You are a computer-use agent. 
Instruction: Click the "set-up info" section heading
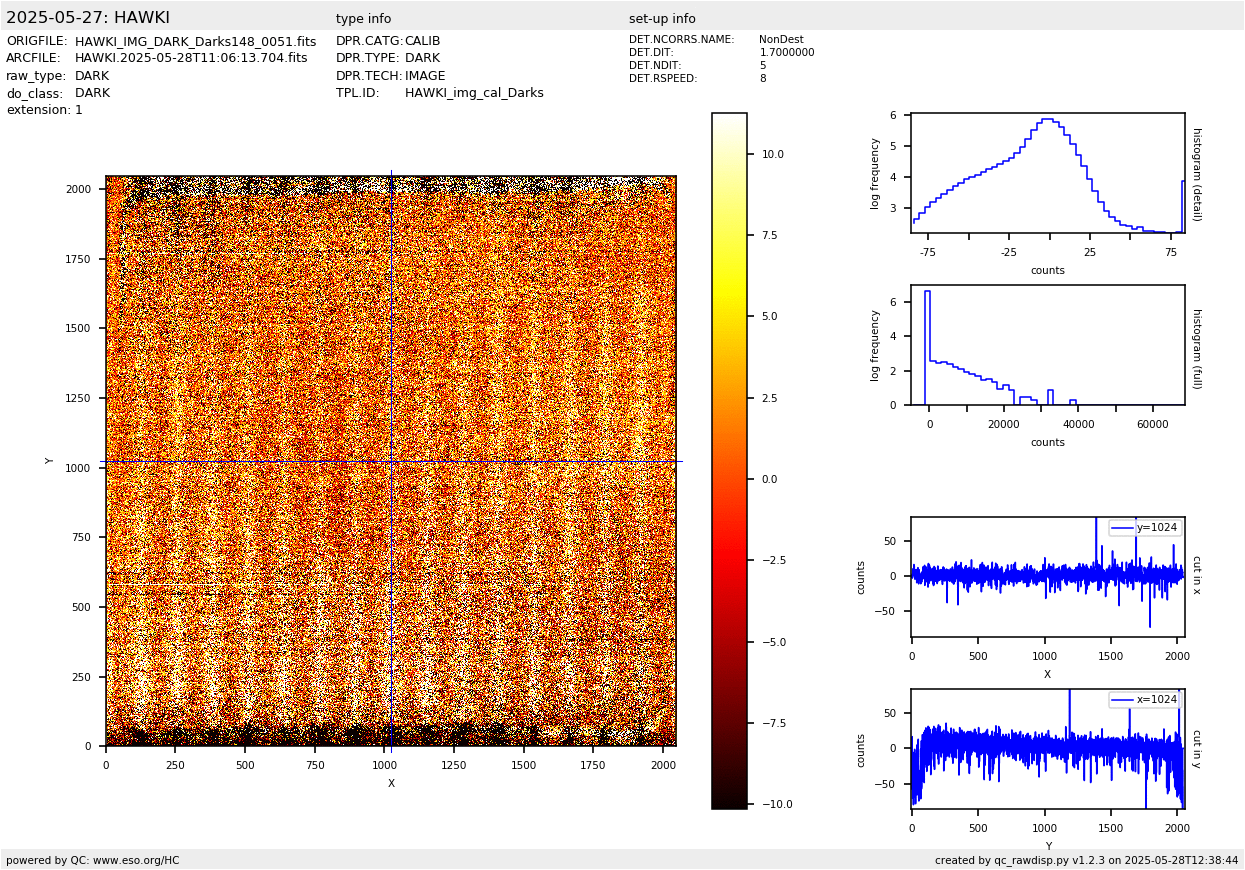click(x=662, y=19)
